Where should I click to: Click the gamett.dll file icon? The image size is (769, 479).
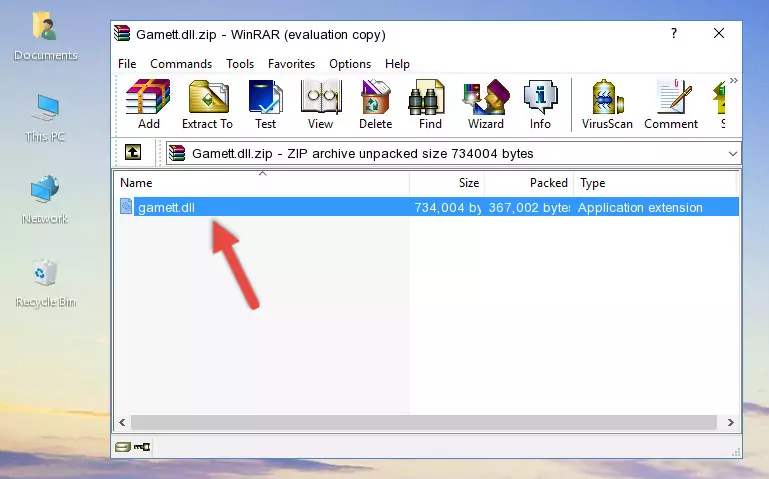pos(126,206)
